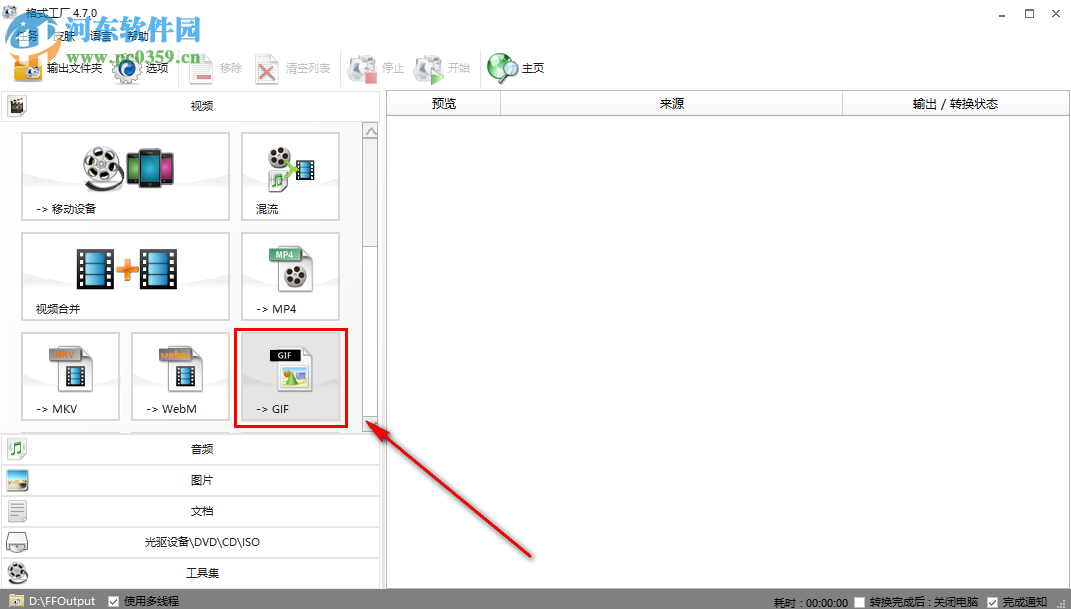The image size is (1071, 609).
Task: Choose the -> MKV conversion
Action: [x=70, y=376]
